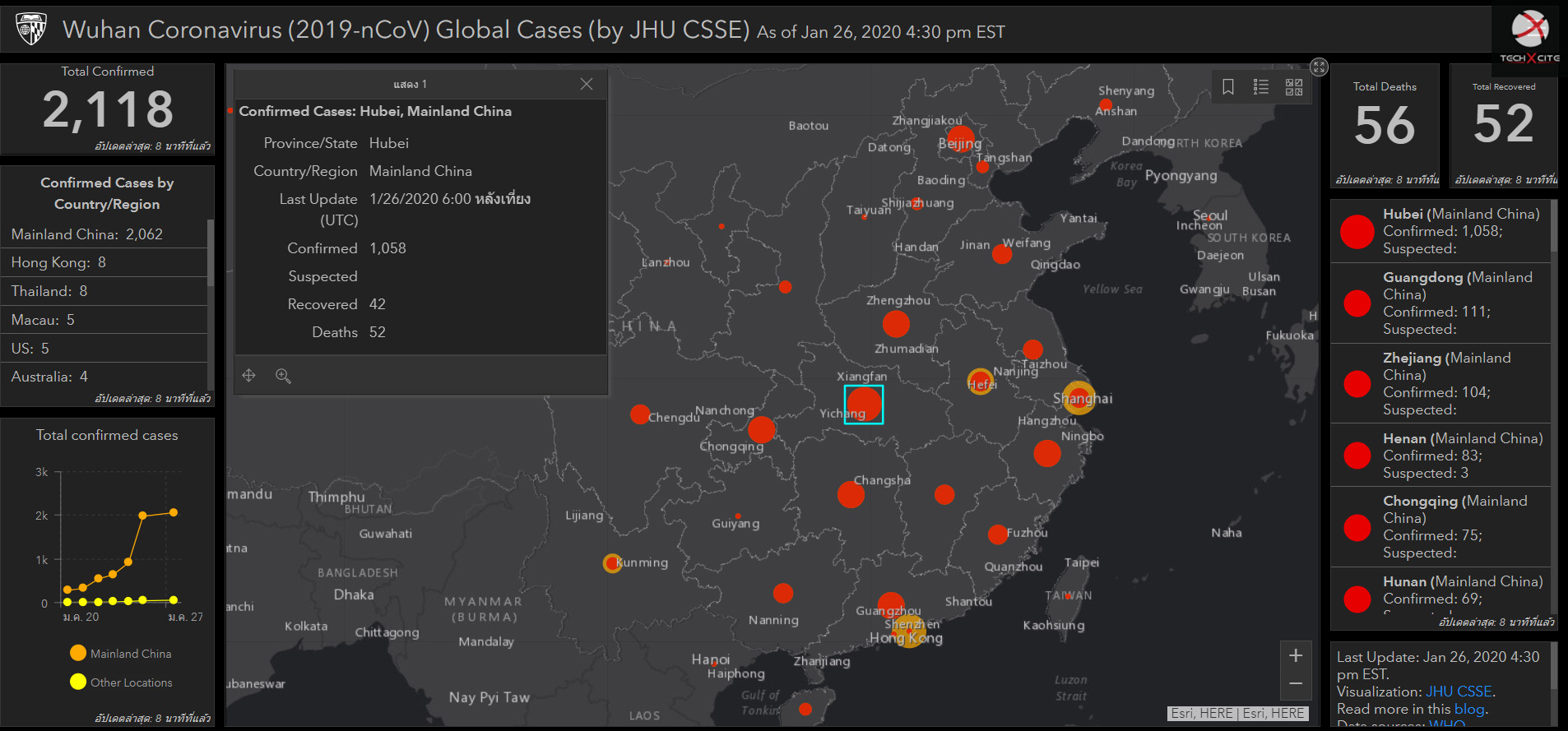Toggle Other Locations series in chart legend
The height and width of the screenshot is (731, 1568).
(121, 682)
